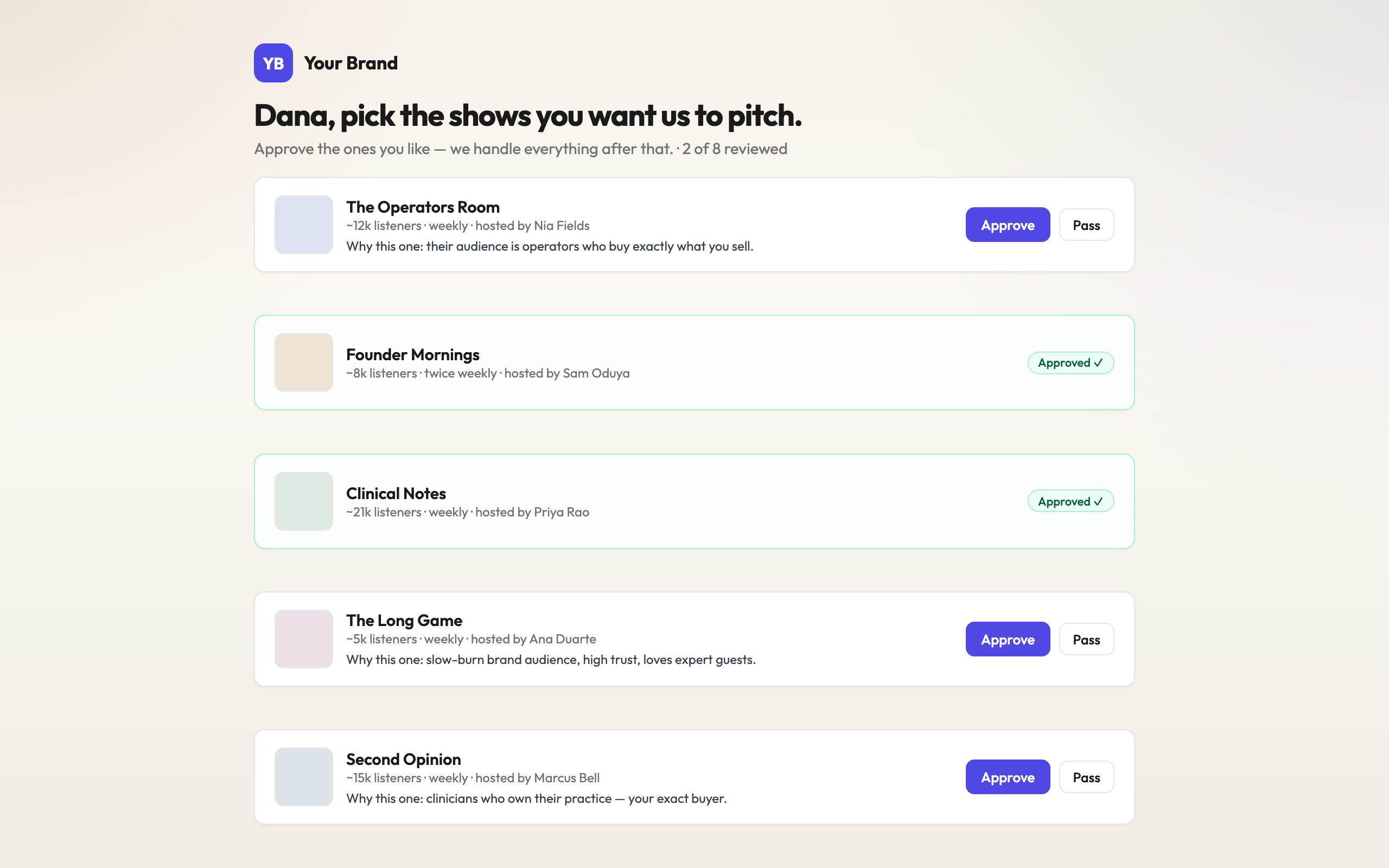Click 'Why this one: their audience is operators' text
Screen dimensions: 1389x868
pyautogui.click(x=550, y=246)
